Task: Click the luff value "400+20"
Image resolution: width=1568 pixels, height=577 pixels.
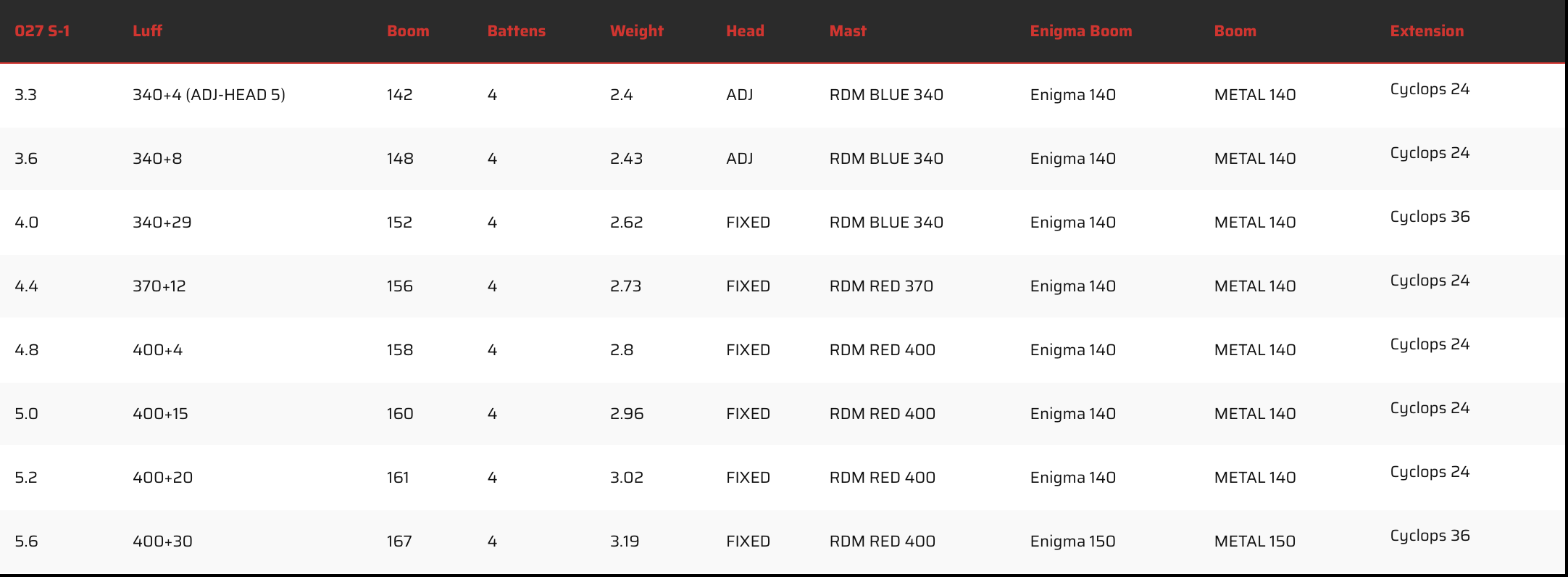Action: [163, 478]
